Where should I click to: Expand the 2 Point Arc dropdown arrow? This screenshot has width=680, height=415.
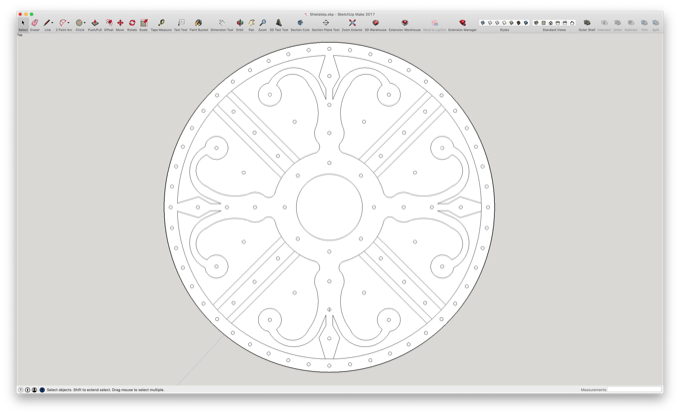(69, 23)
